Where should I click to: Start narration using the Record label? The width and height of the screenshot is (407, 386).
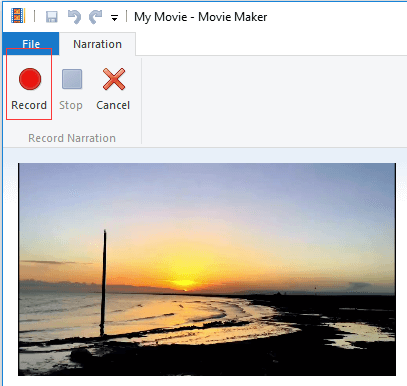29,105
